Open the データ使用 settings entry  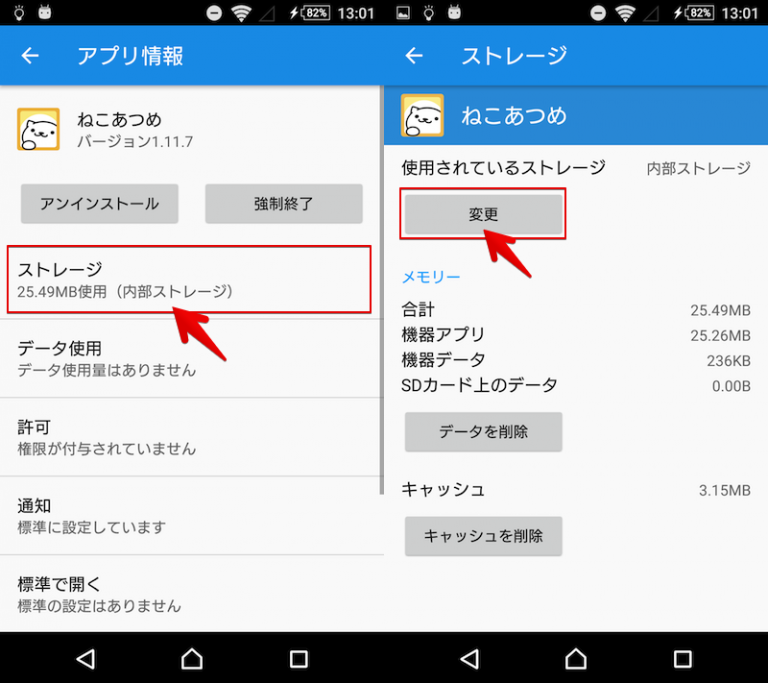pos(189,358)
